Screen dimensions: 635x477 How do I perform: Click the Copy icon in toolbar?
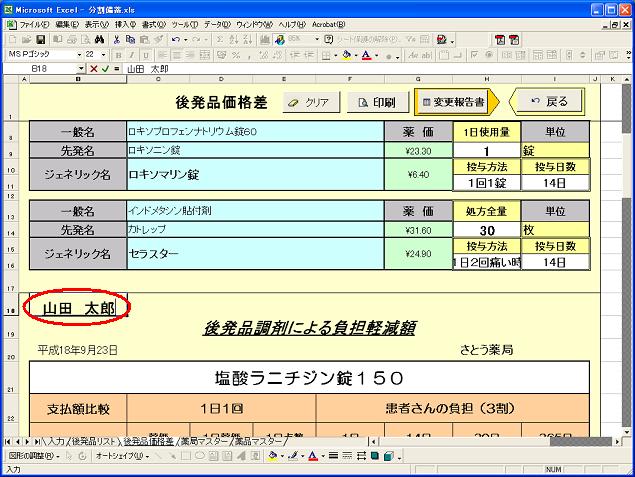pos(131,39)
